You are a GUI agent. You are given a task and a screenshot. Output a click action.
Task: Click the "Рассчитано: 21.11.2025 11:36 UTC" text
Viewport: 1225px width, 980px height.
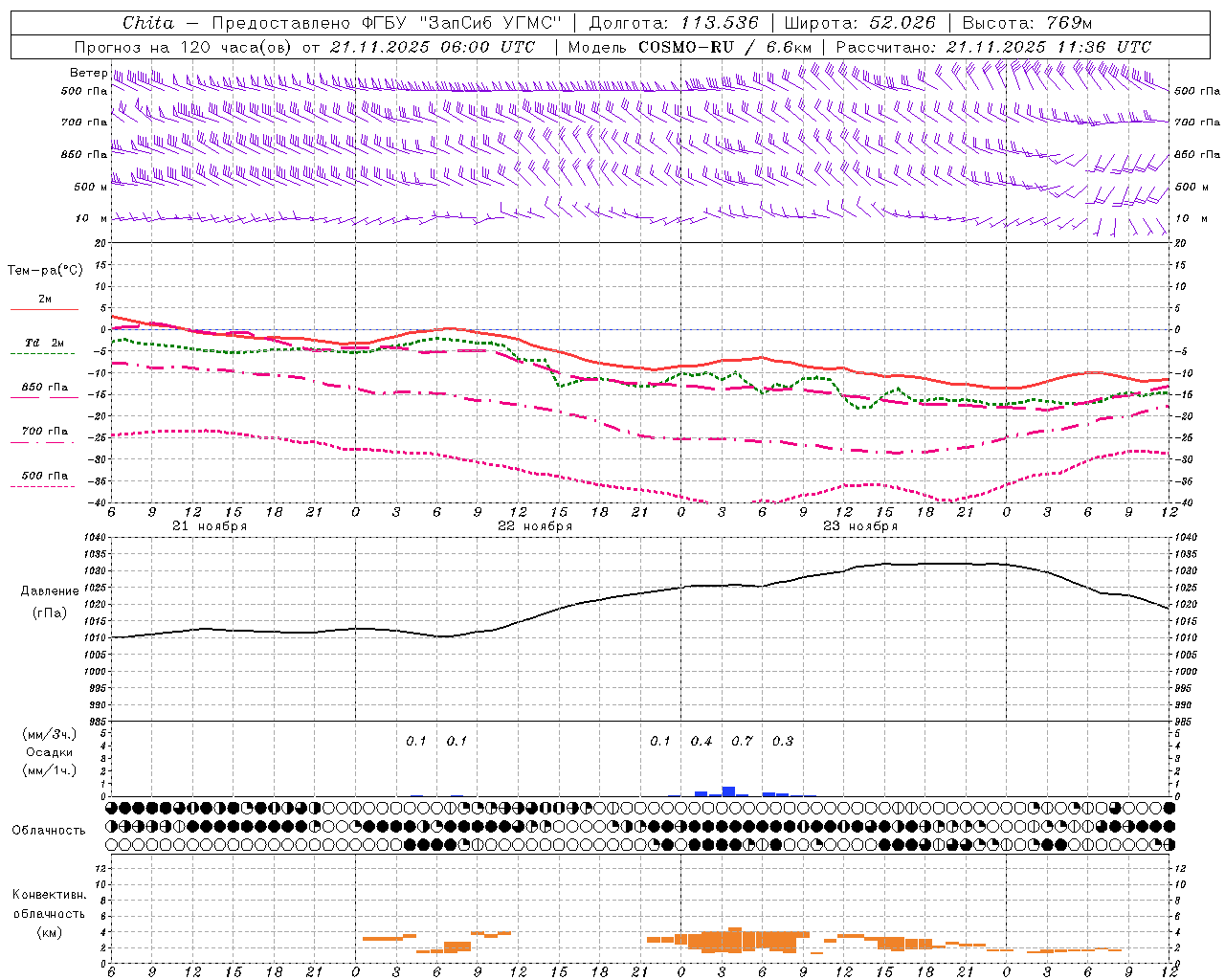point(993,47)
